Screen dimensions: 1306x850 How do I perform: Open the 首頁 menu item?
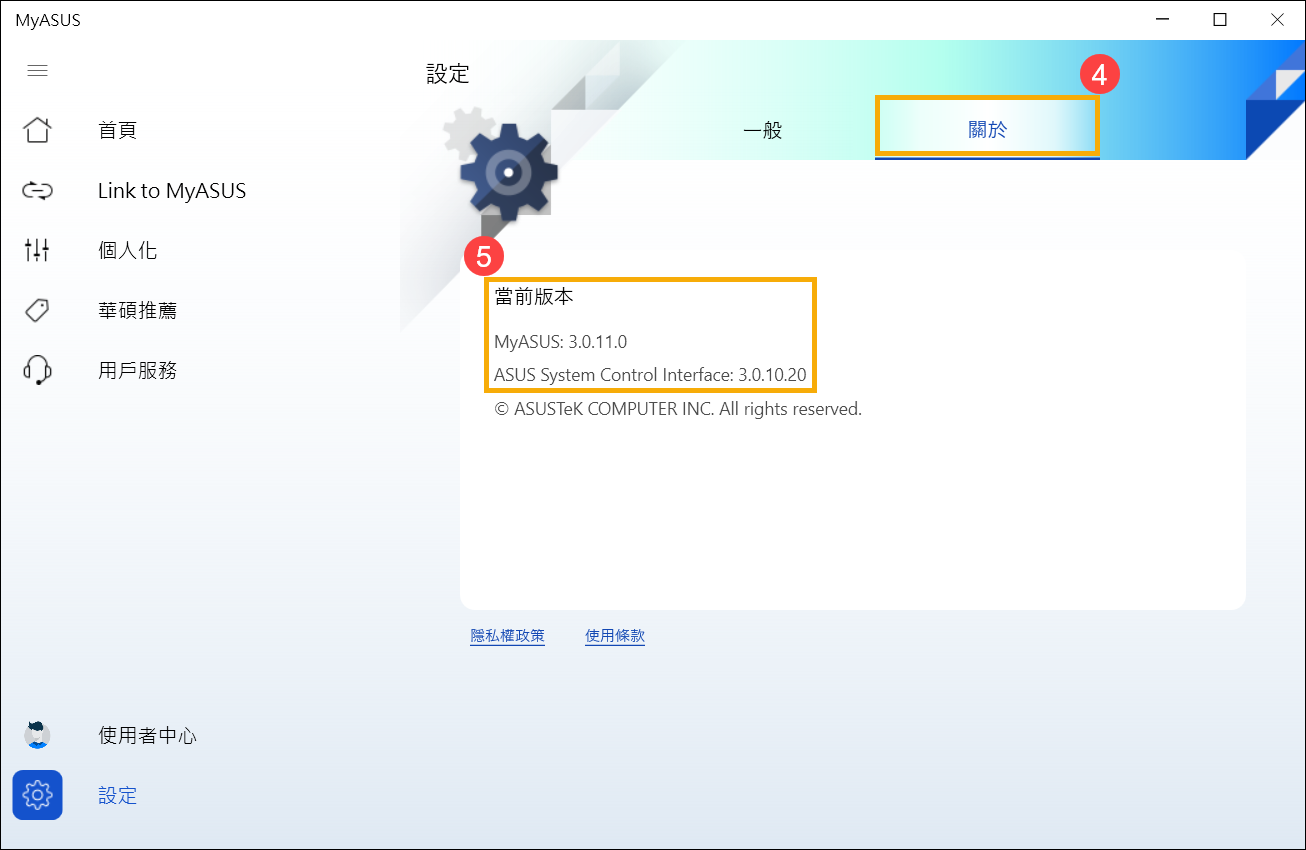pos(117,130)
